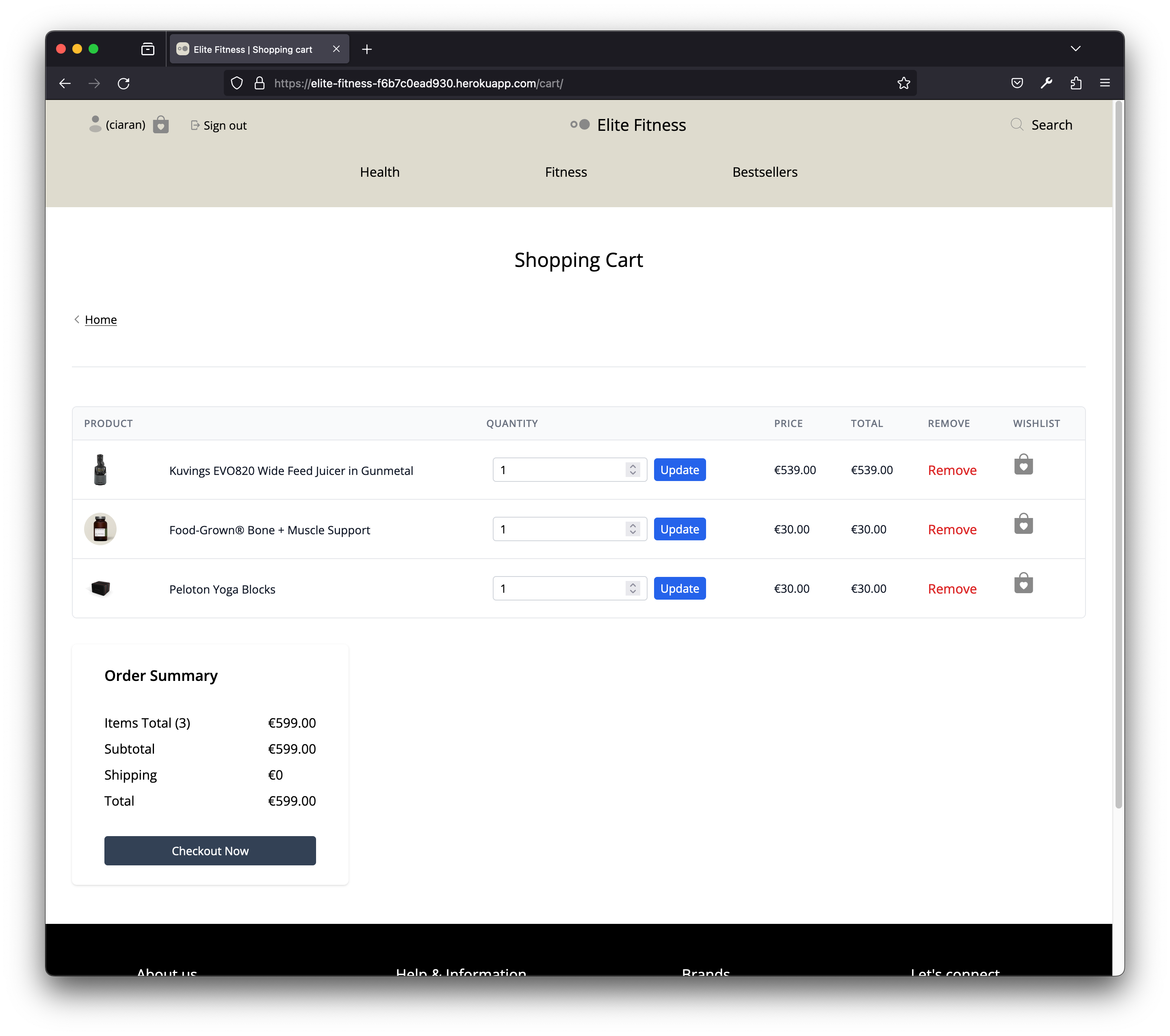Remove Bone + Muscle Support from cart

pos(952,530)
